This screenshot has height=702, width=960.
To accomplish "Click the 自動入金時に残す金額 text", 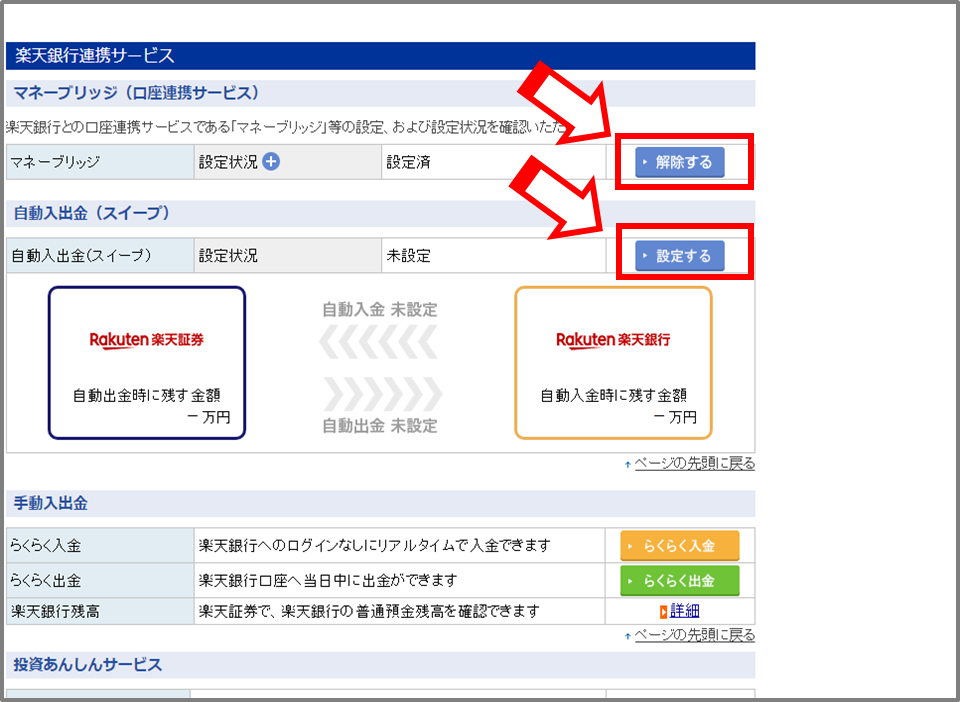I will coord(613,395).
